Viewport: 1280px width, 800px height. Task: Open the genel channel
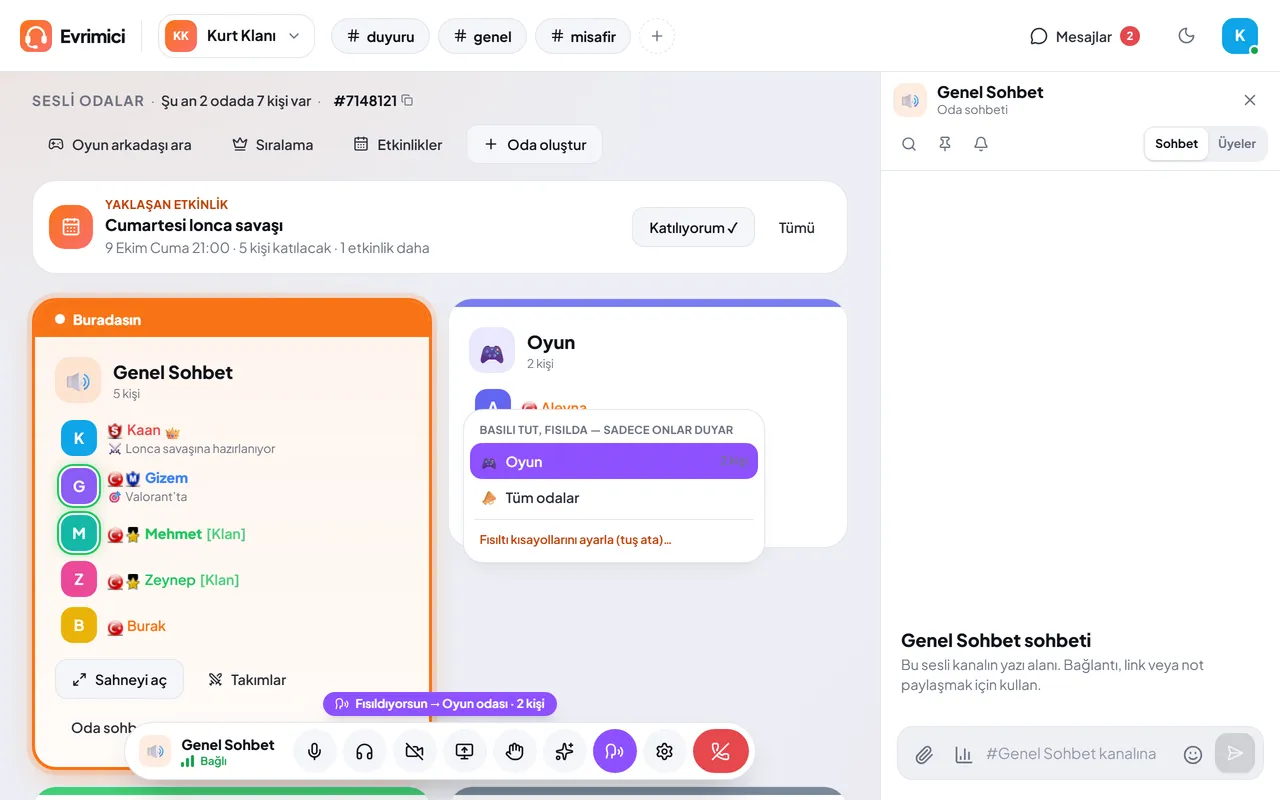(x=483, y=36)
